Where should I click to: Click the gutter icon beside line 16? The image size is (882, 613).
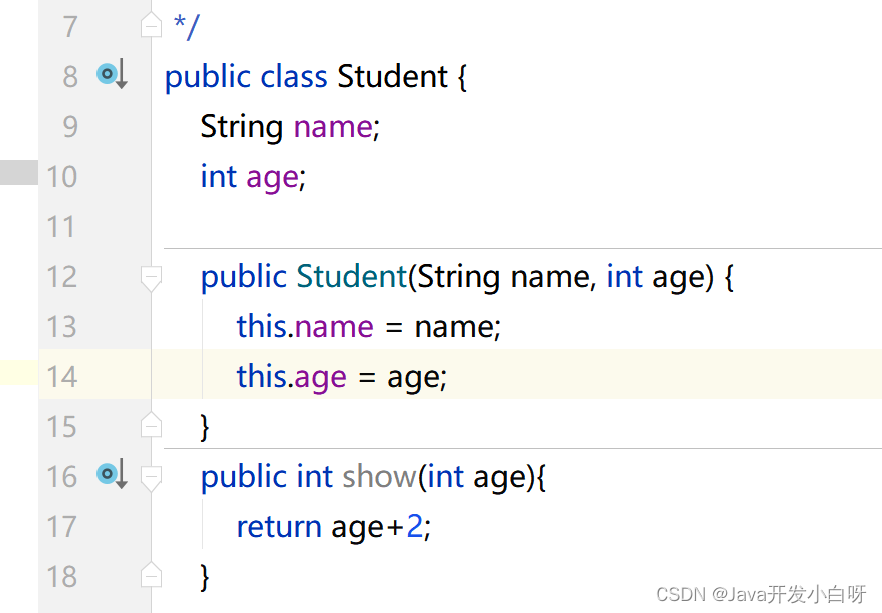(x=112, y=475)
